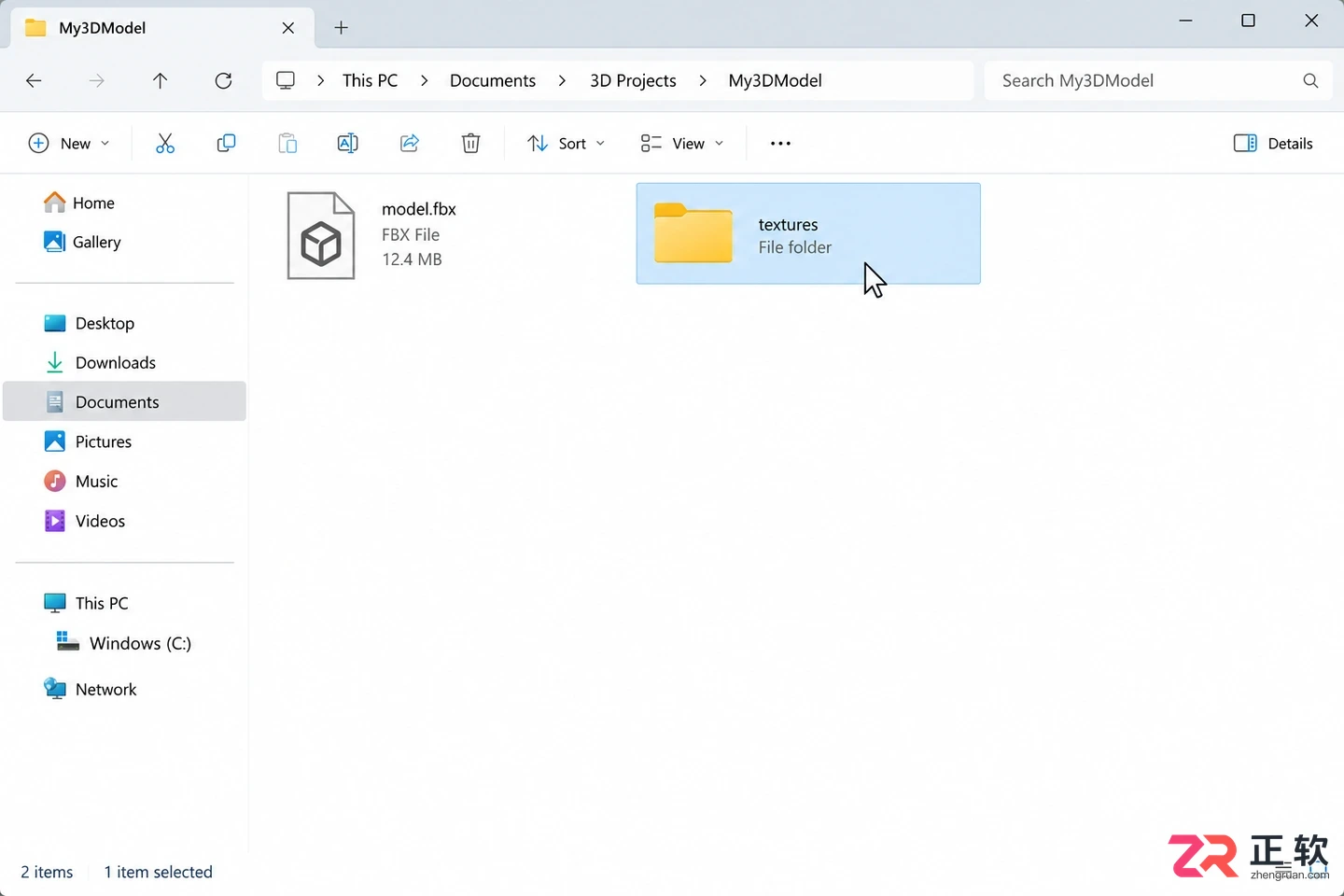
Task: Click the Share icon in toolbar
Action: click(x=410, y=143)
